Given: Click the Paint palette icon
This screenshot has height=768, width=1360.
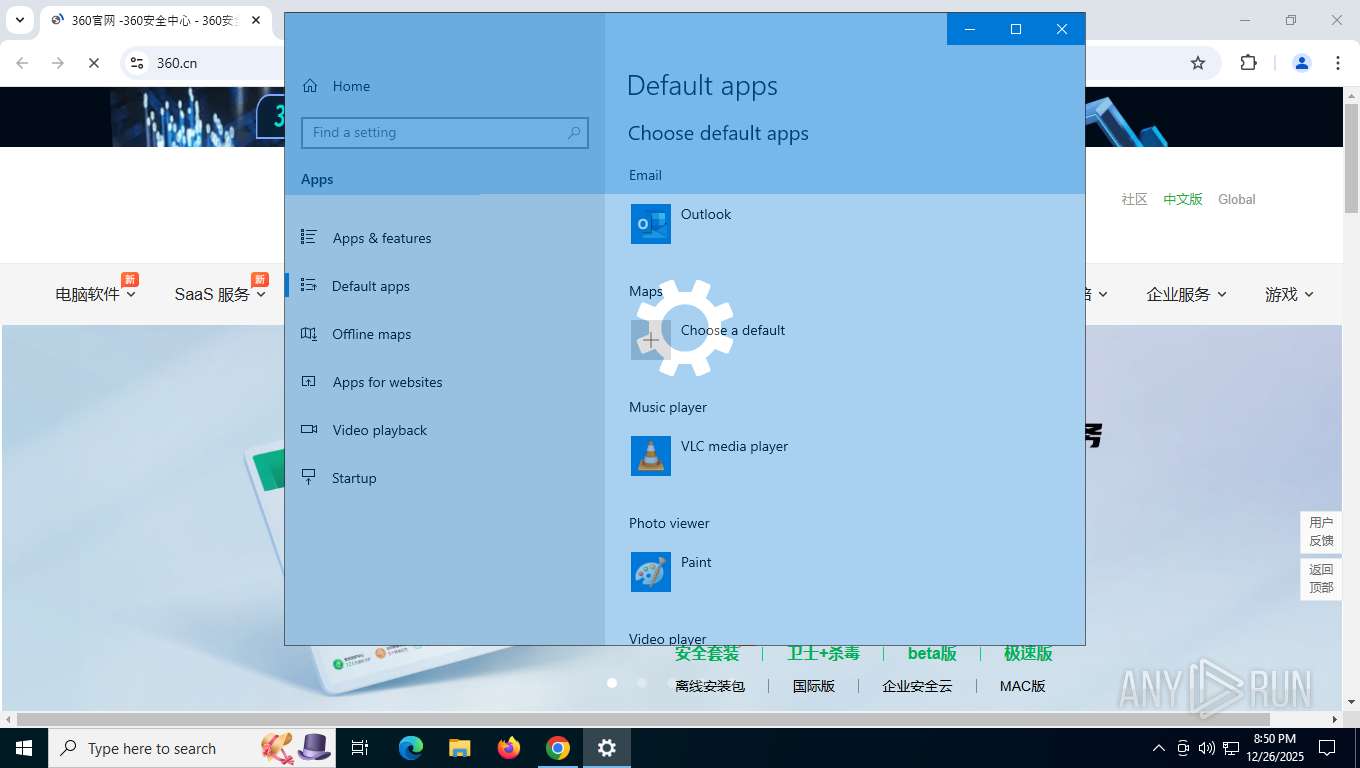Looking at the screenshot, I should pos(651,572).
